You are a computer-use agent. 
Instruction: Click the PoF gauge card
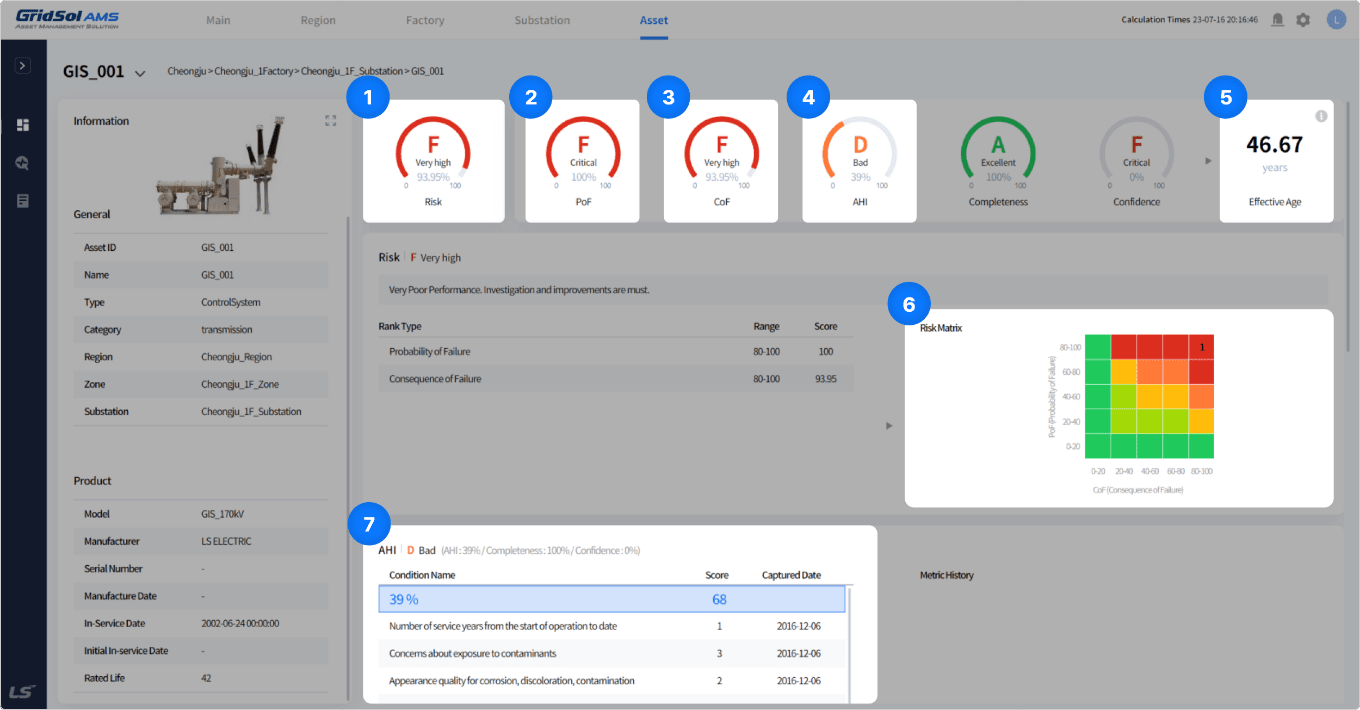[583, 161]
